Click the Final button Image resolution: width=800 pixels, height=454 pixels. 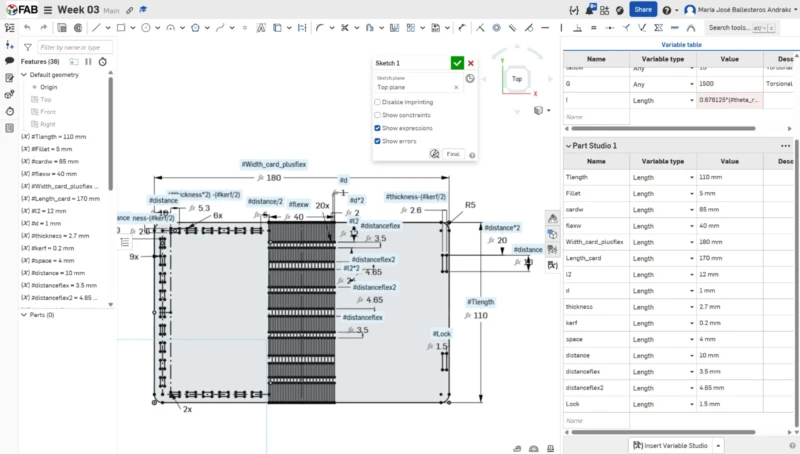tap(453, 154)
